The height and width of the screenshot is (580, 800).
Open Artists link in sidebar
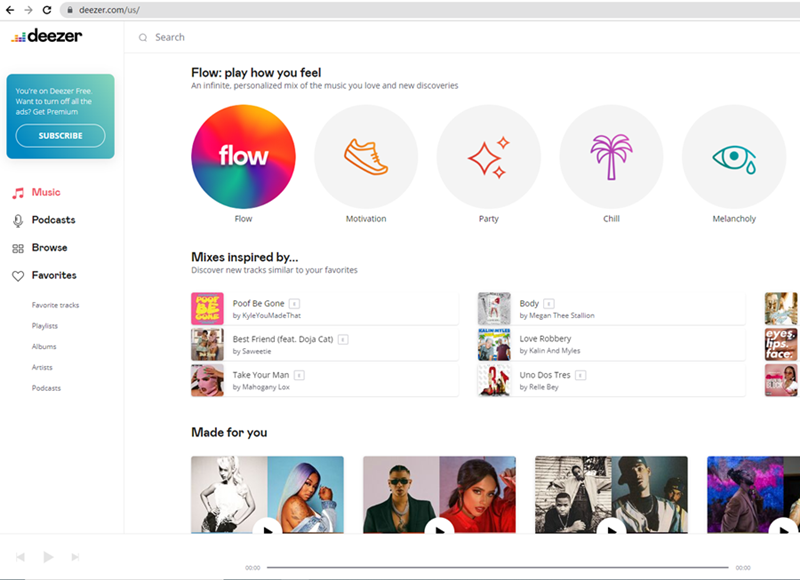point(42,367)
